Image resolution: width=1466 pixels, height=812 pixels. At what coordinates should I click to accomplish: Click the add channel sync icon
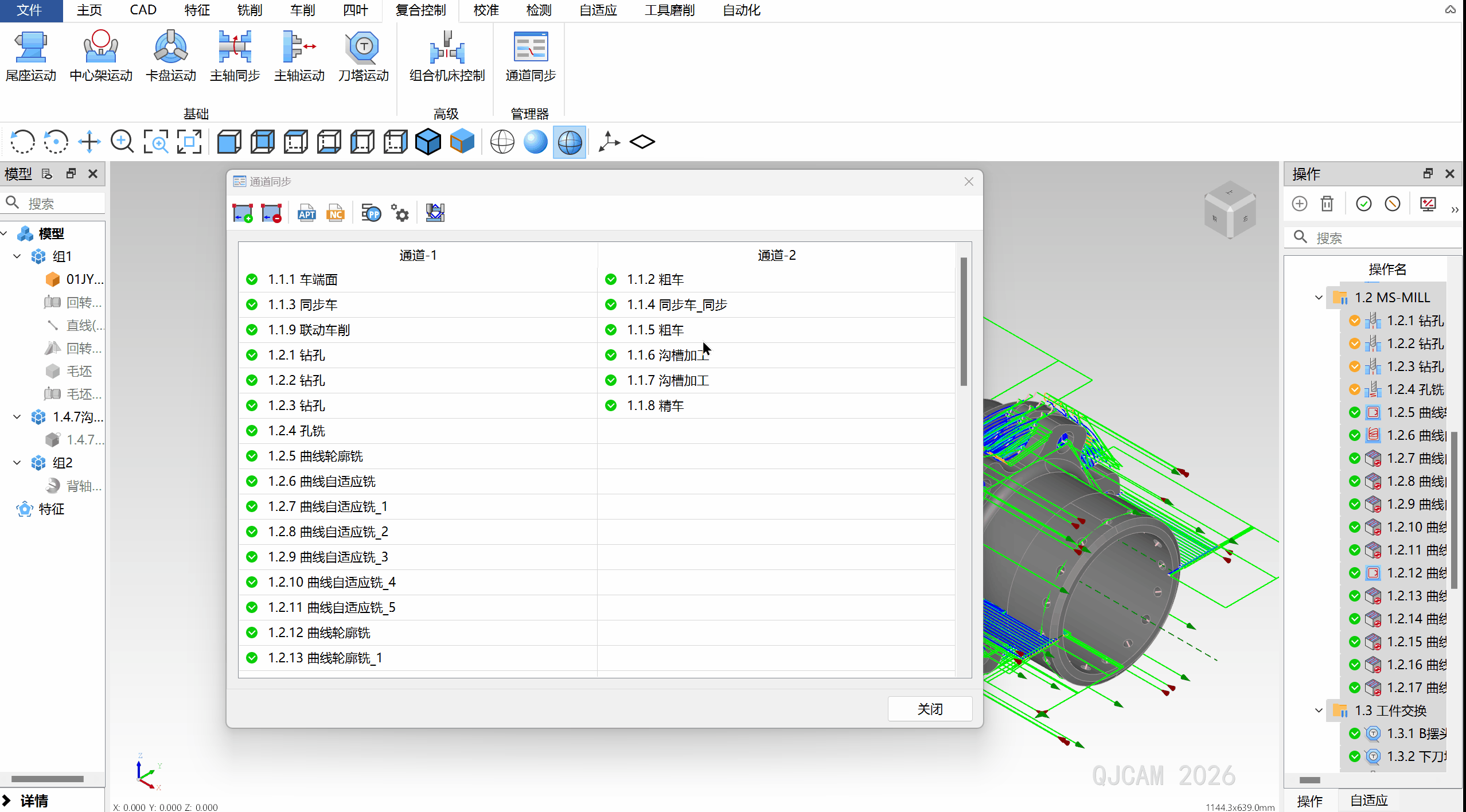[243, 213]
